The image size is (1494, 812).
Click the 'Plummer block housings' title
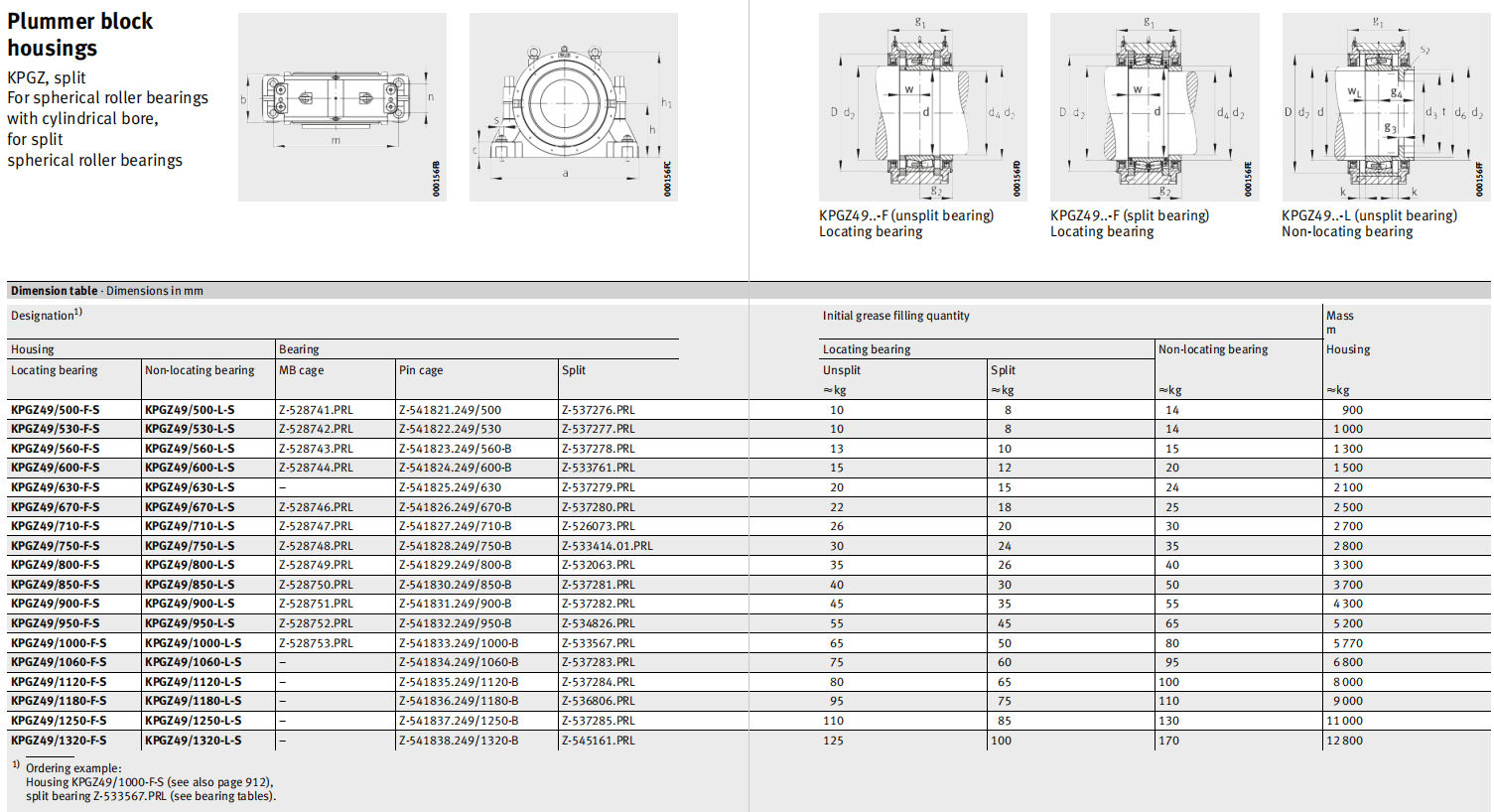click(x=79, y=35)
